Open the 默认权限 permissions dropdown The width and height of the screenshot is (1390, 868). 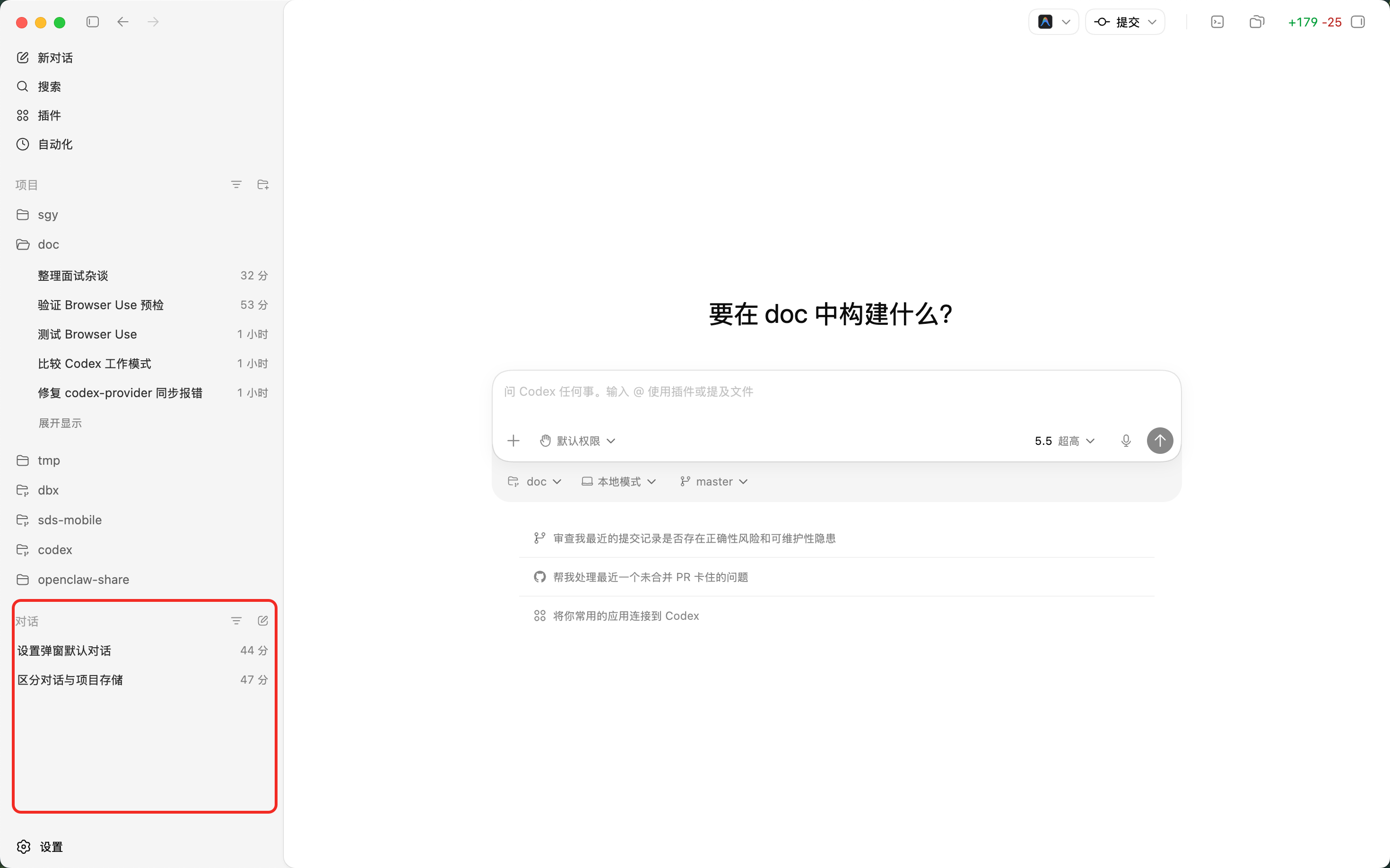(x=577, y=440)
